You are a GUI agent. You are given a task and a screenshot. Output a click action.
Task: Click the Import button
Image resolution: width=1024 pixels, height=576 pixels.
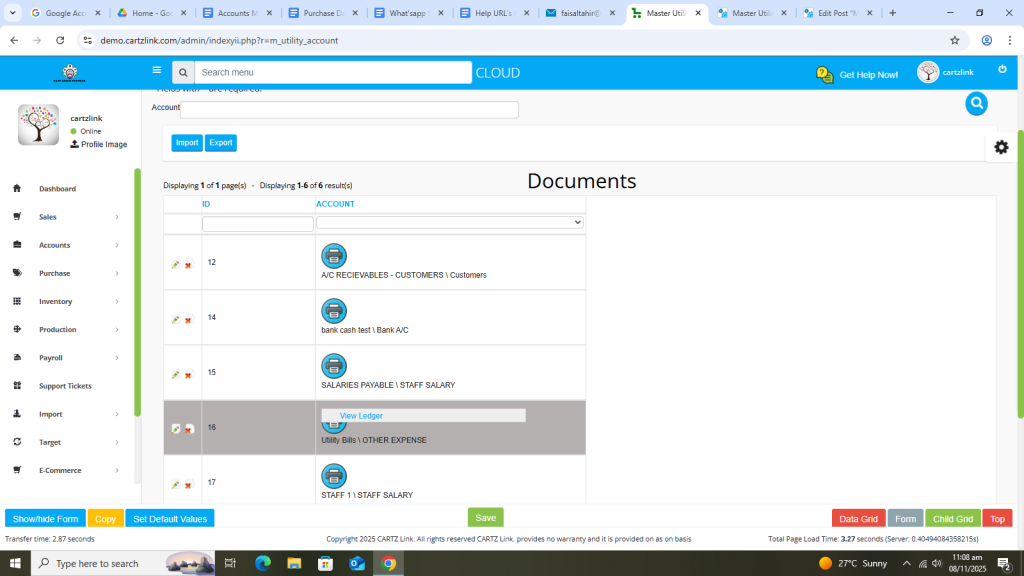pos(187,143)
